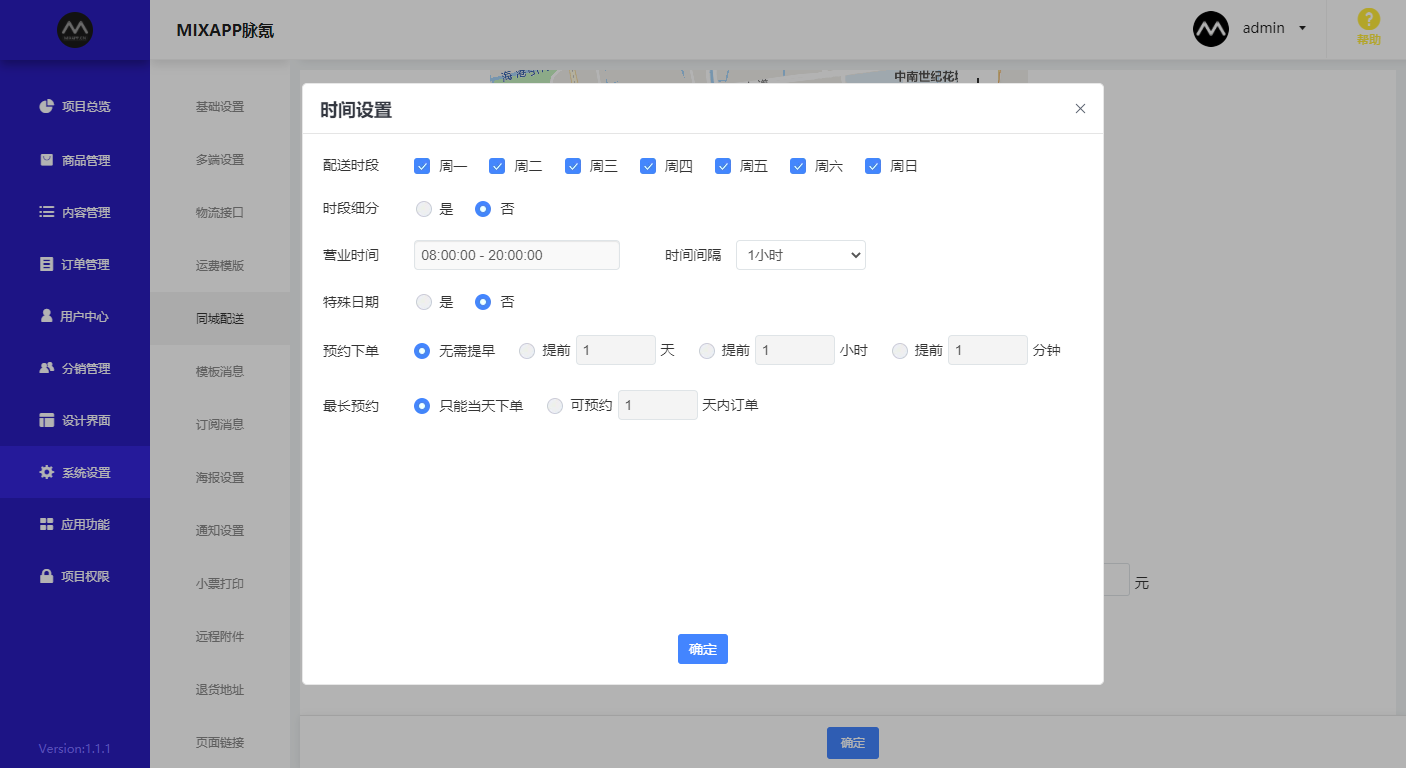Select 是 for 特殊日期
Viewport: 1406px width, 768px height.
pyautogui.click(x=424, y=302)
